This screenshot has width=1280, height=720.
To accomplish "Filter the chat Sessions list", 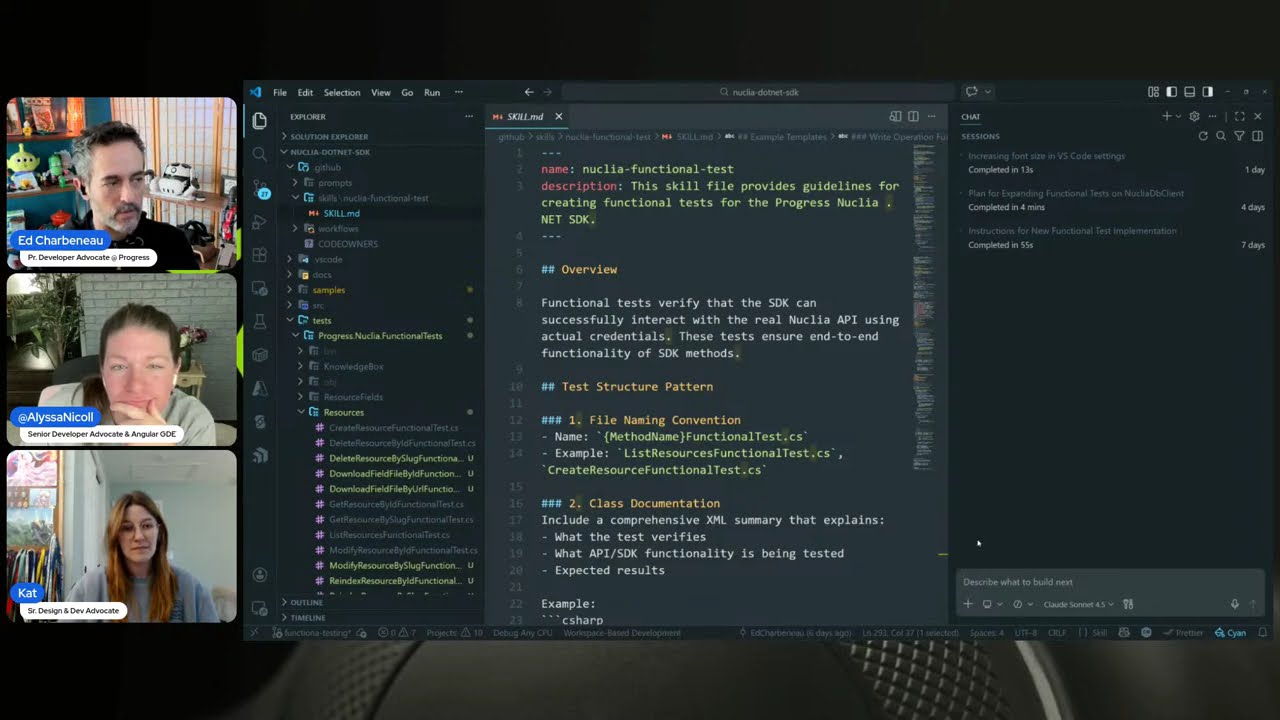I will (x=1239, y=136).
